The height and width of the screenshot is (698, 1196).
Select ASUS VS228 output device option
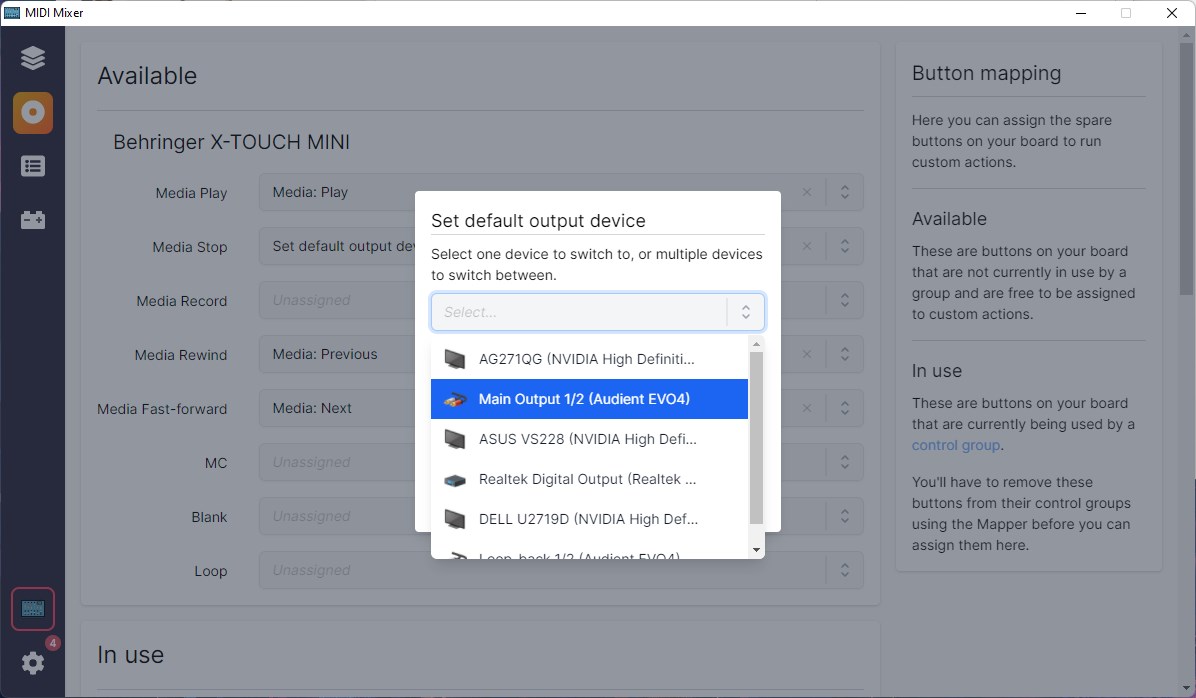tap(587, 439)
